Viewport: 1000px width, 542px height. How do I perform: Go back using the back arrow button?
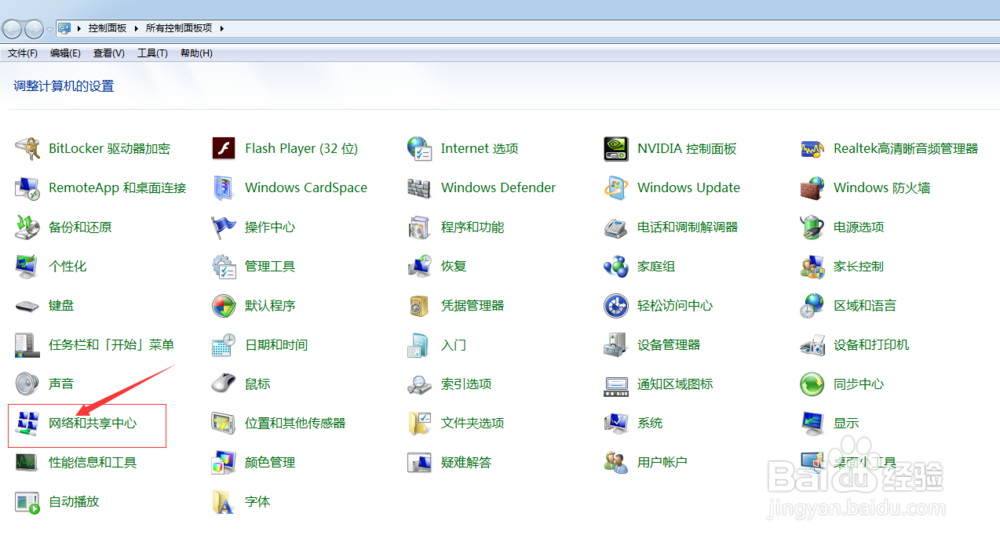coord(12,29)
